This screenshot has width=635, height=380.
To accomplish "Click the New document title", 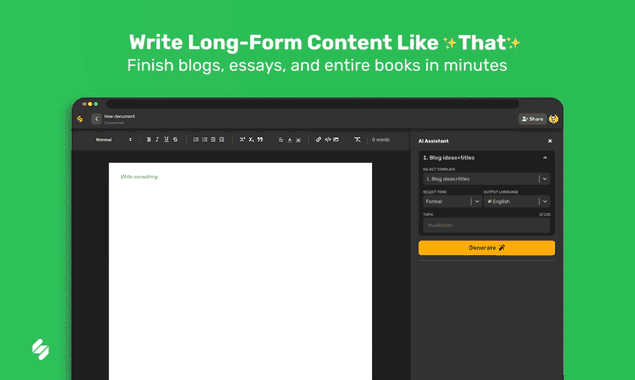I will pyautogui.click(x=119, y=116).
